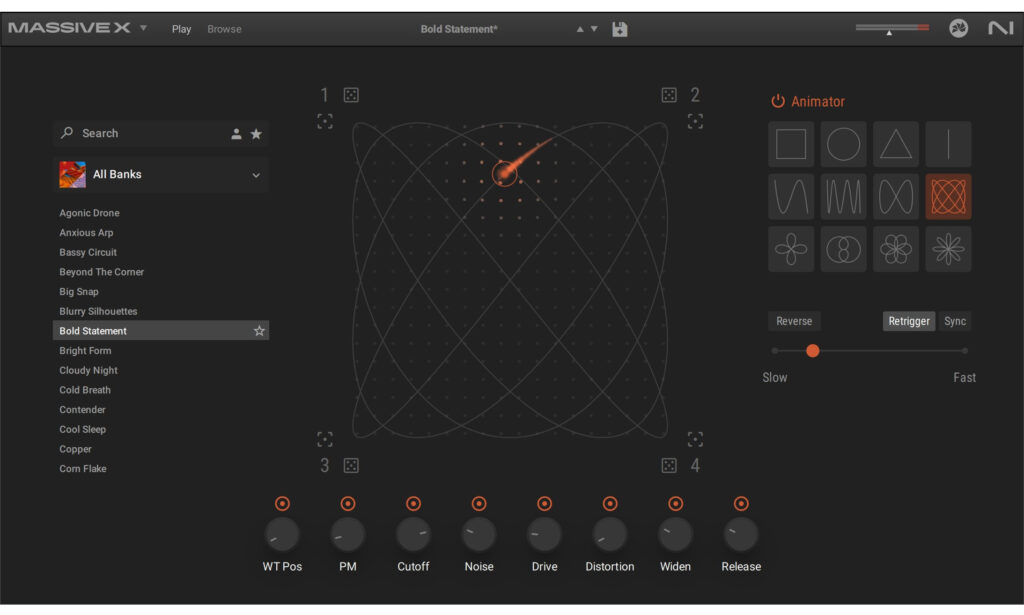Load the Cloudy Night preset
The width and height of the screenshot is (1024, 615).
coord(89,370)
